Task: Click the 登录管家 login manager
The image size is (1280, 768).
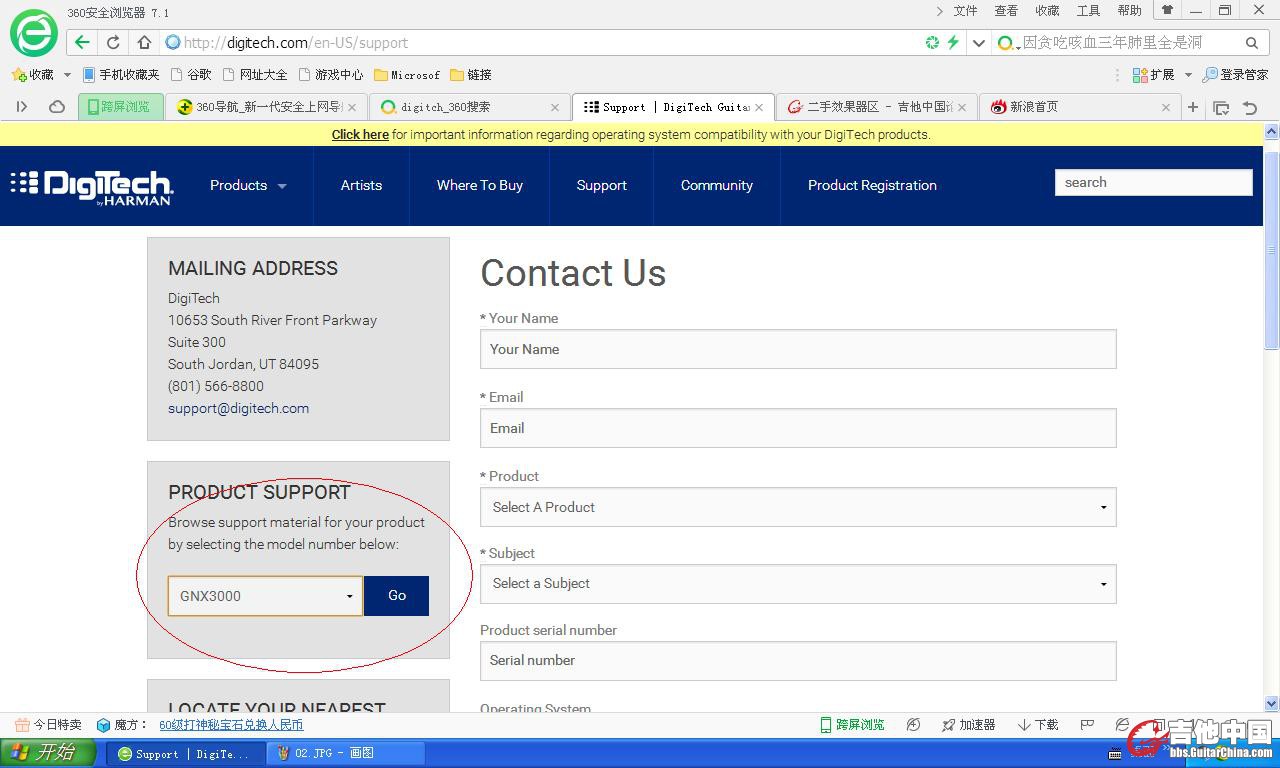Action: point(1235,75)
